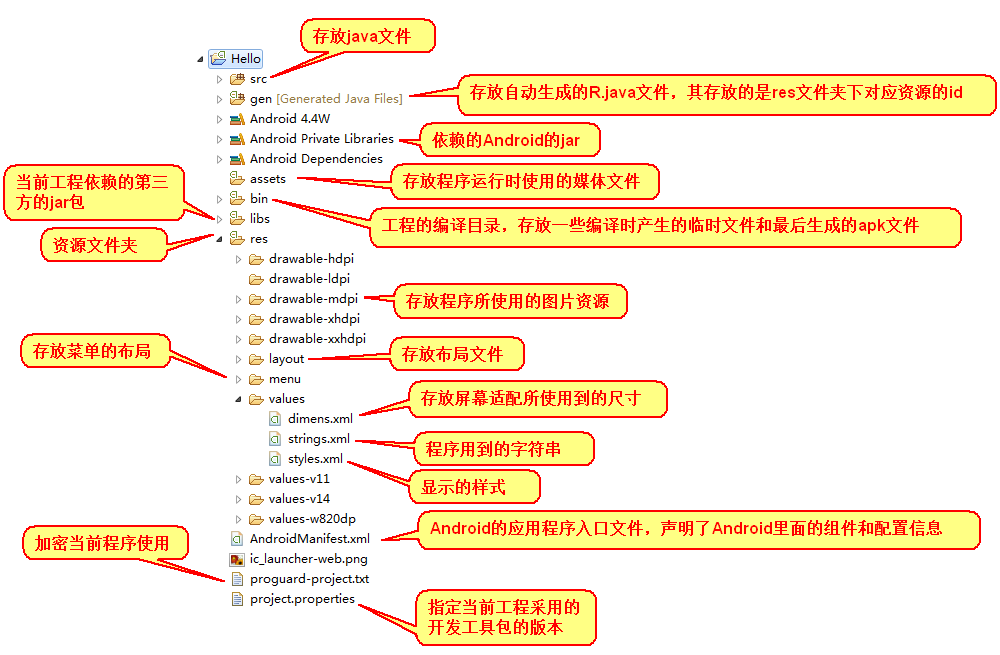Expand the drawable-xhdpi folder arrow
1000x655 pixels.
(x=238, y=320)
